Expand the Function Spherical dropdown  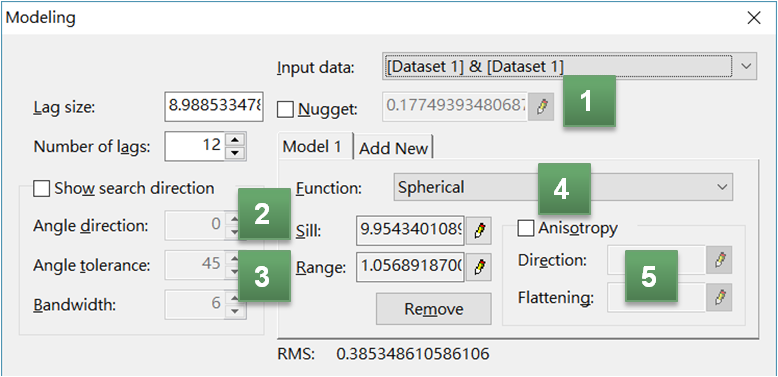click(563, 187)
